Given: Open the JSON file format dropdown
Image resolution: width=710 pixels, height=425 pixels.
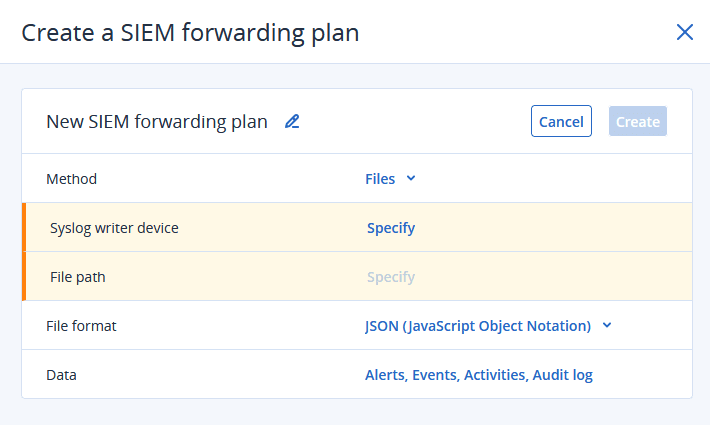Looking at the screenshot, I should (x=478, y=326).
